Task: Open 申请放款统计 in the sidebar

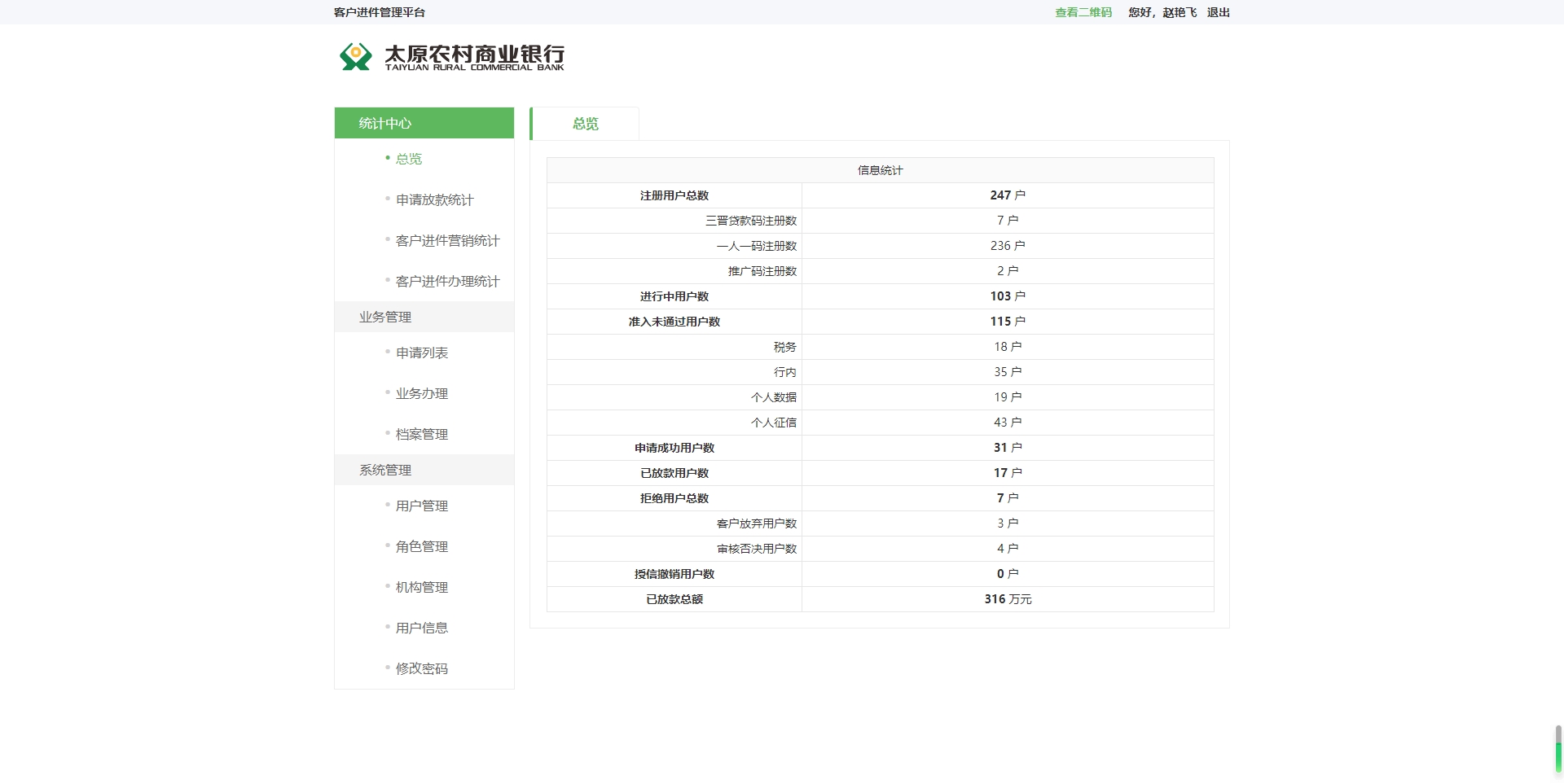Action: (435, 199)
